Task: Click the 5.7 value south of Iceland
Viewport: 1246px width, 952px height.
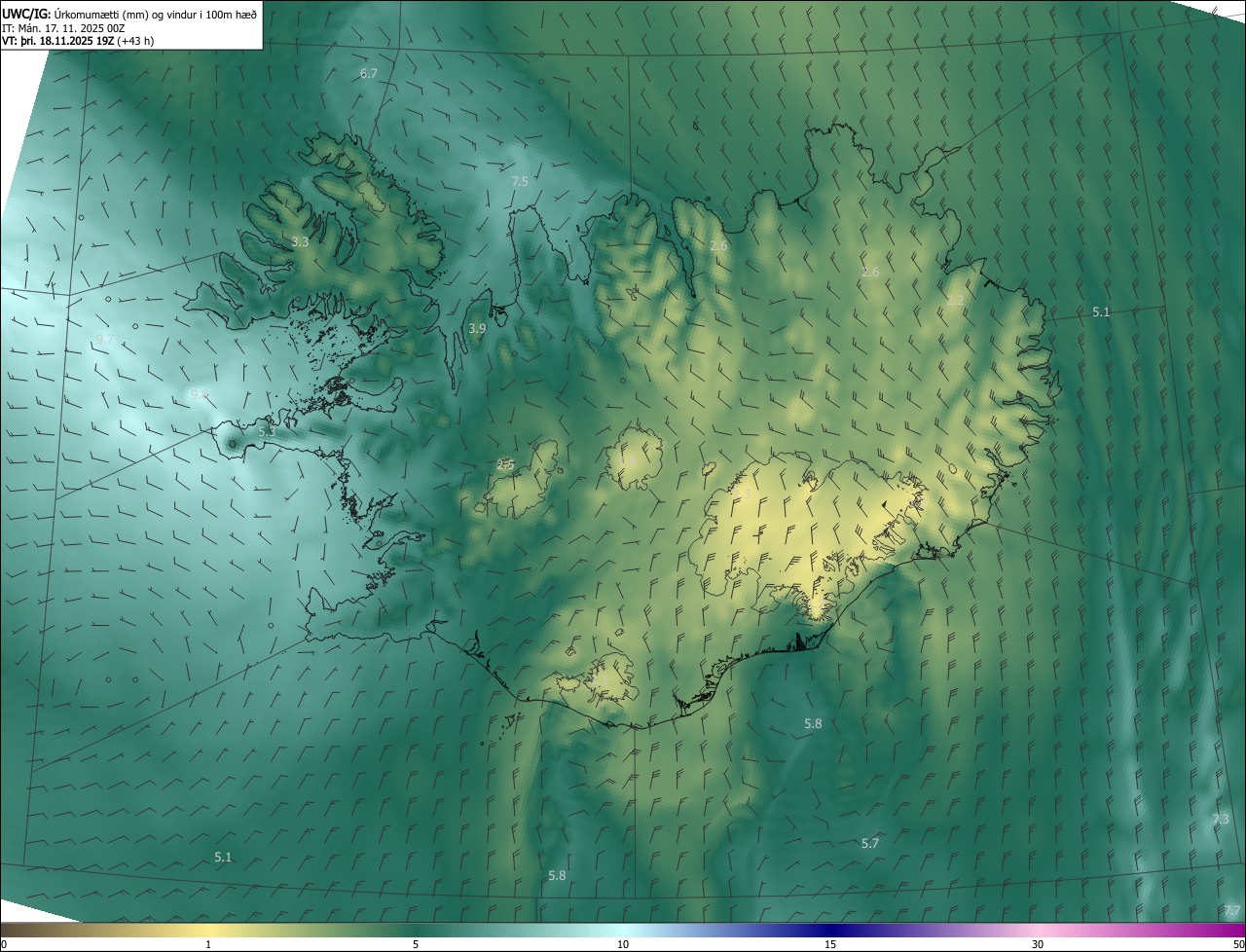Action: tap(870, 844)
